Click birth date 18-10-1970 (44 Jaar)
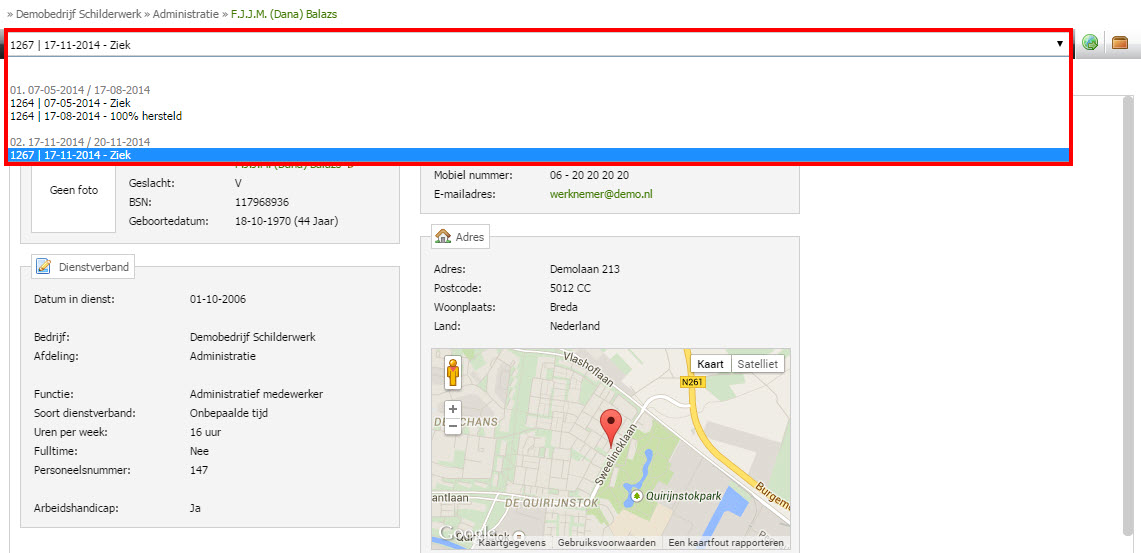The image size is (1141, 553). point(286,221)
